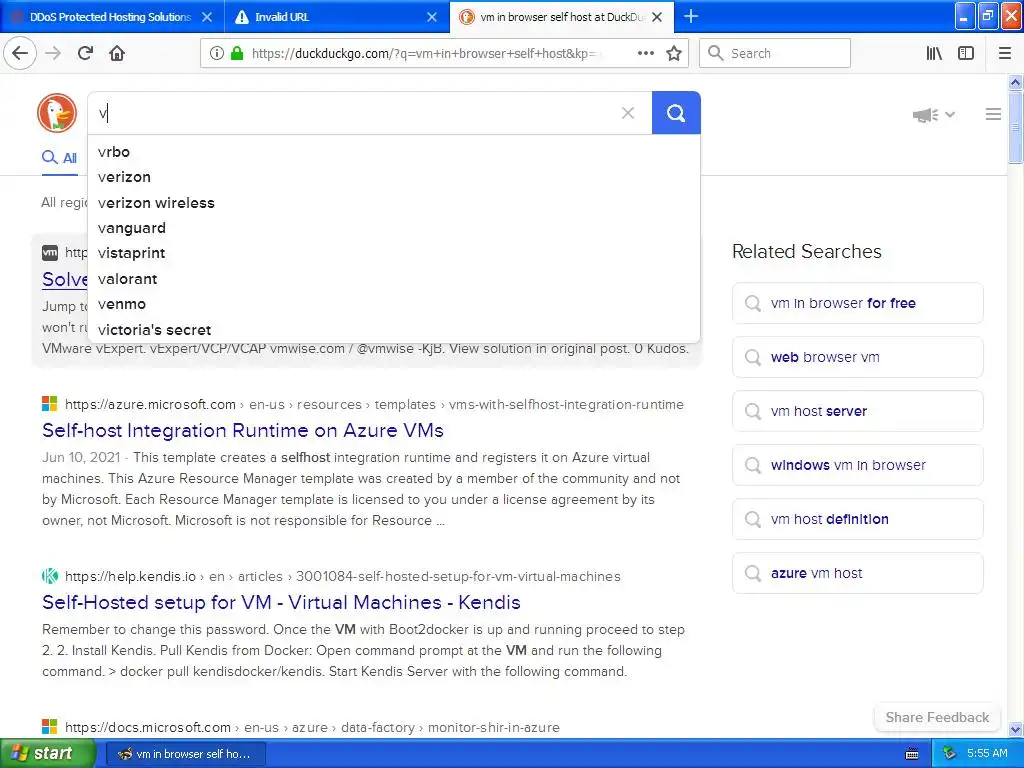Image resolution: width=1024 pixels, height=768 pixels.
Task: Open the Library bookshelf icon
Action: 934,53
